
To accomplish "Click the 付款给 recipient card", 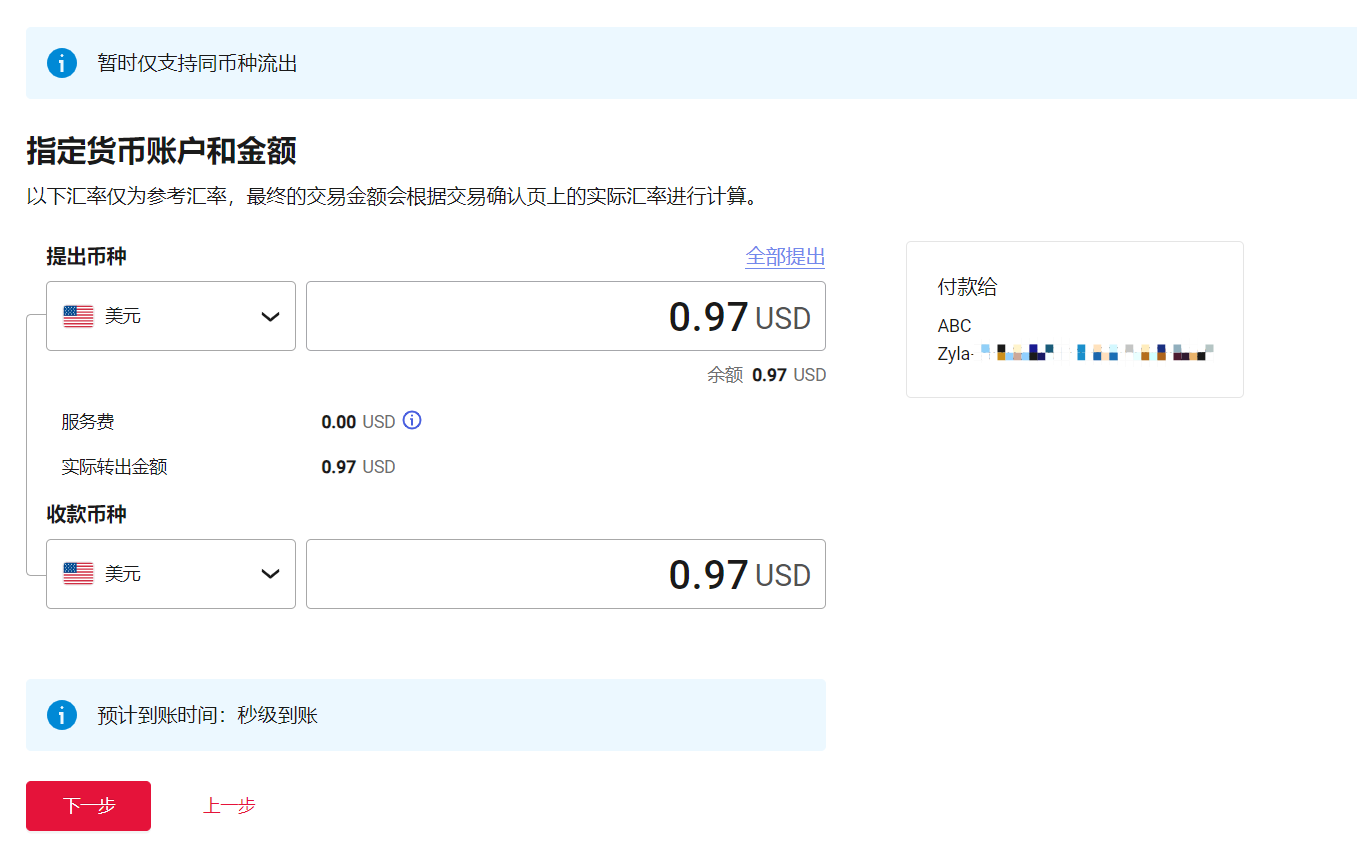I will coord(1074,319).
